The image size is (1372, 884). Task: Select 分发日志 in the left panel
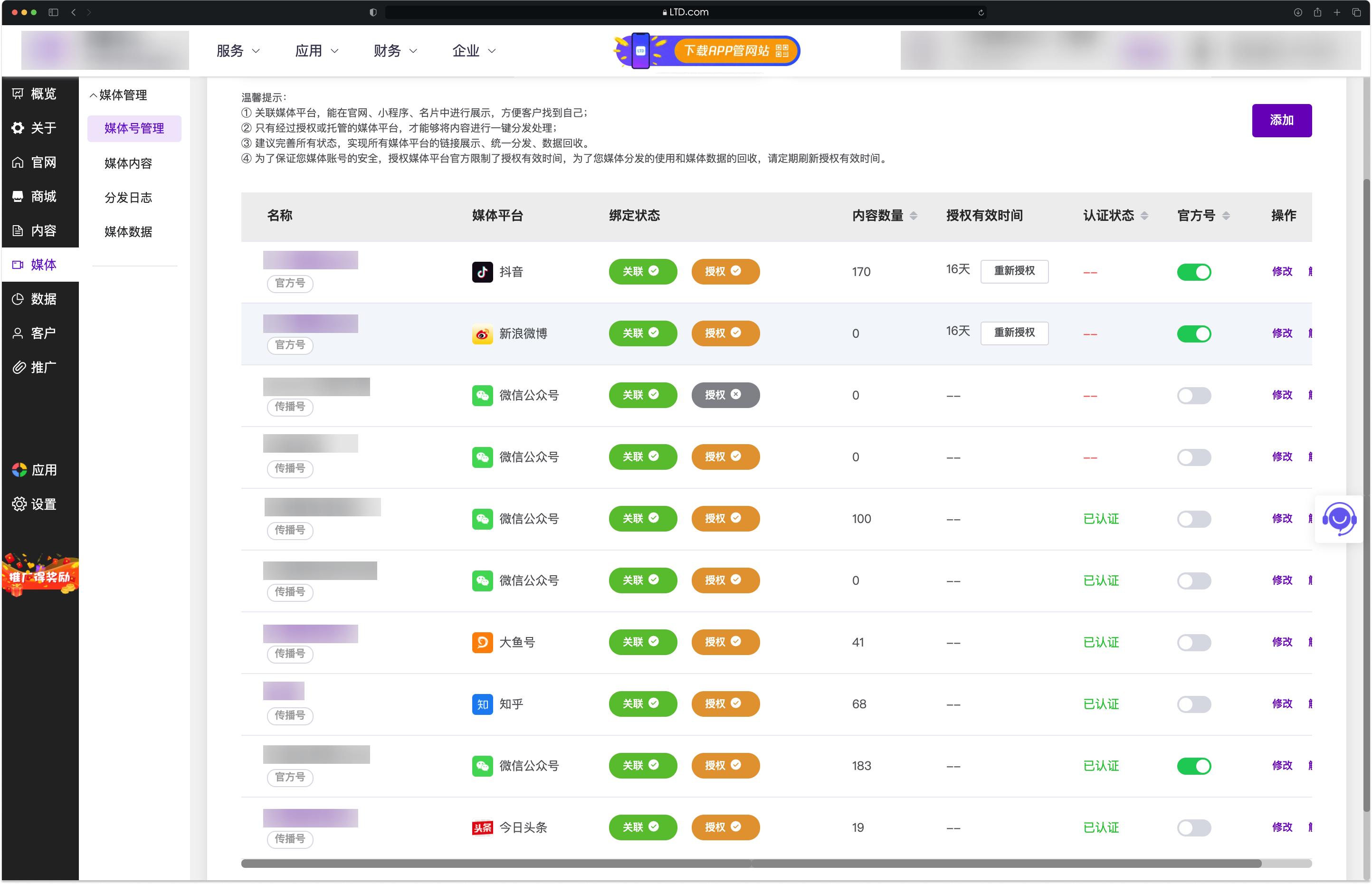(x=127, y=198)
